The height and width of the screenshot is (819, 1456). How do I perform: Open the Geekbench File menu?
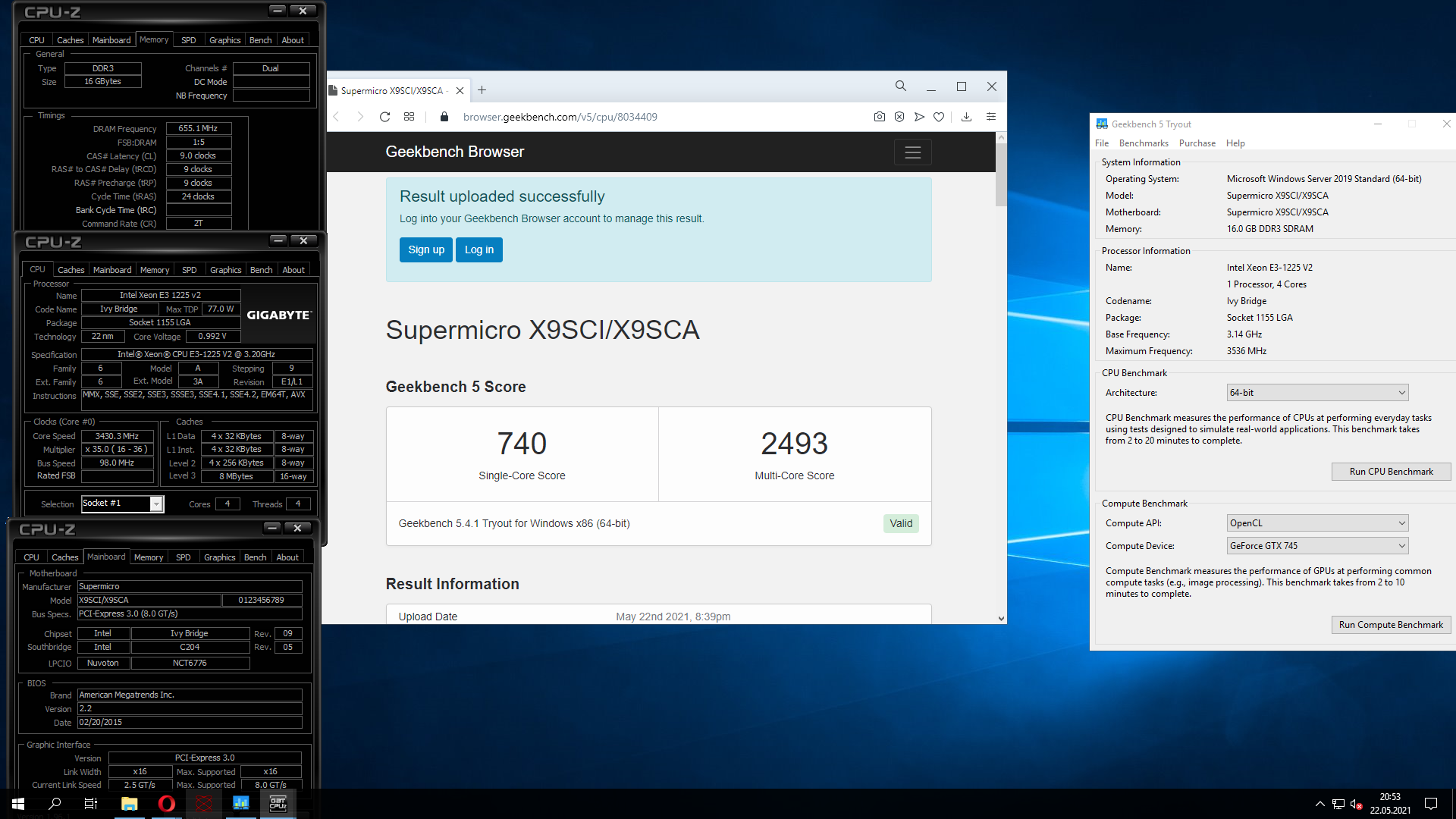[1102, 143]
